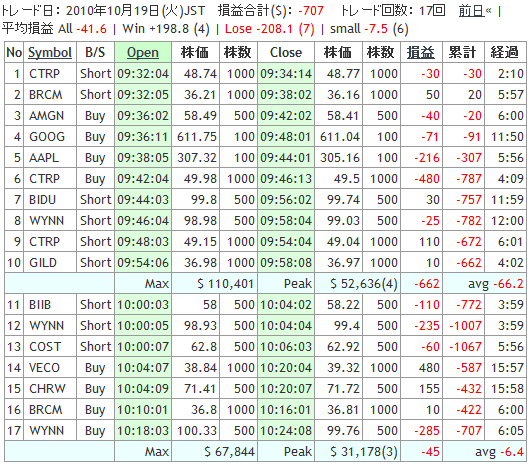Viewport: 529px width, 464px height.
Task: Select the -216 loss value
Action: pyautogui.click(x=427, y=158)
